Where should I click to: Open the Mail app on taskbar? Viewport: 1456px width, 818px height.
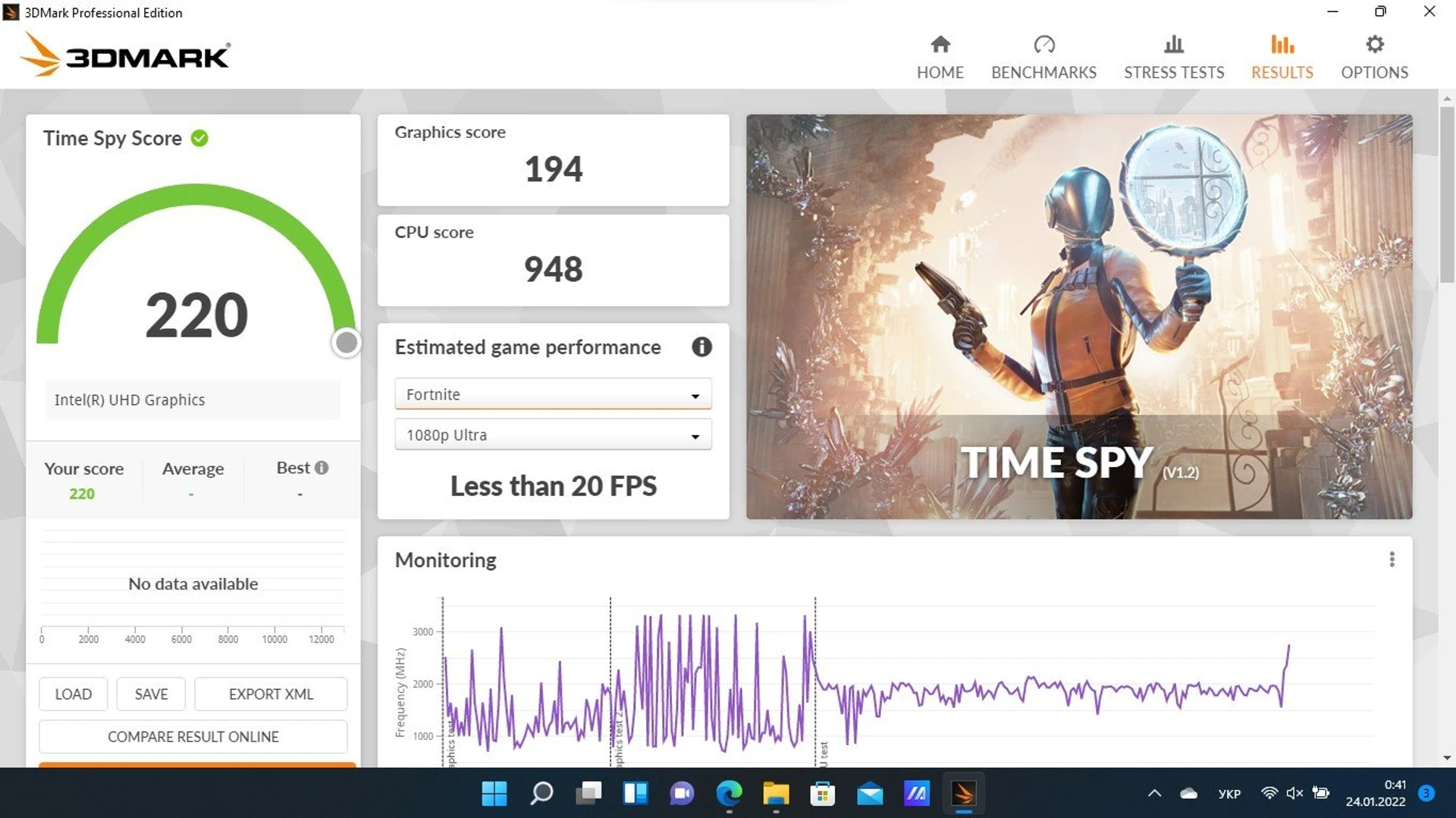870,793
